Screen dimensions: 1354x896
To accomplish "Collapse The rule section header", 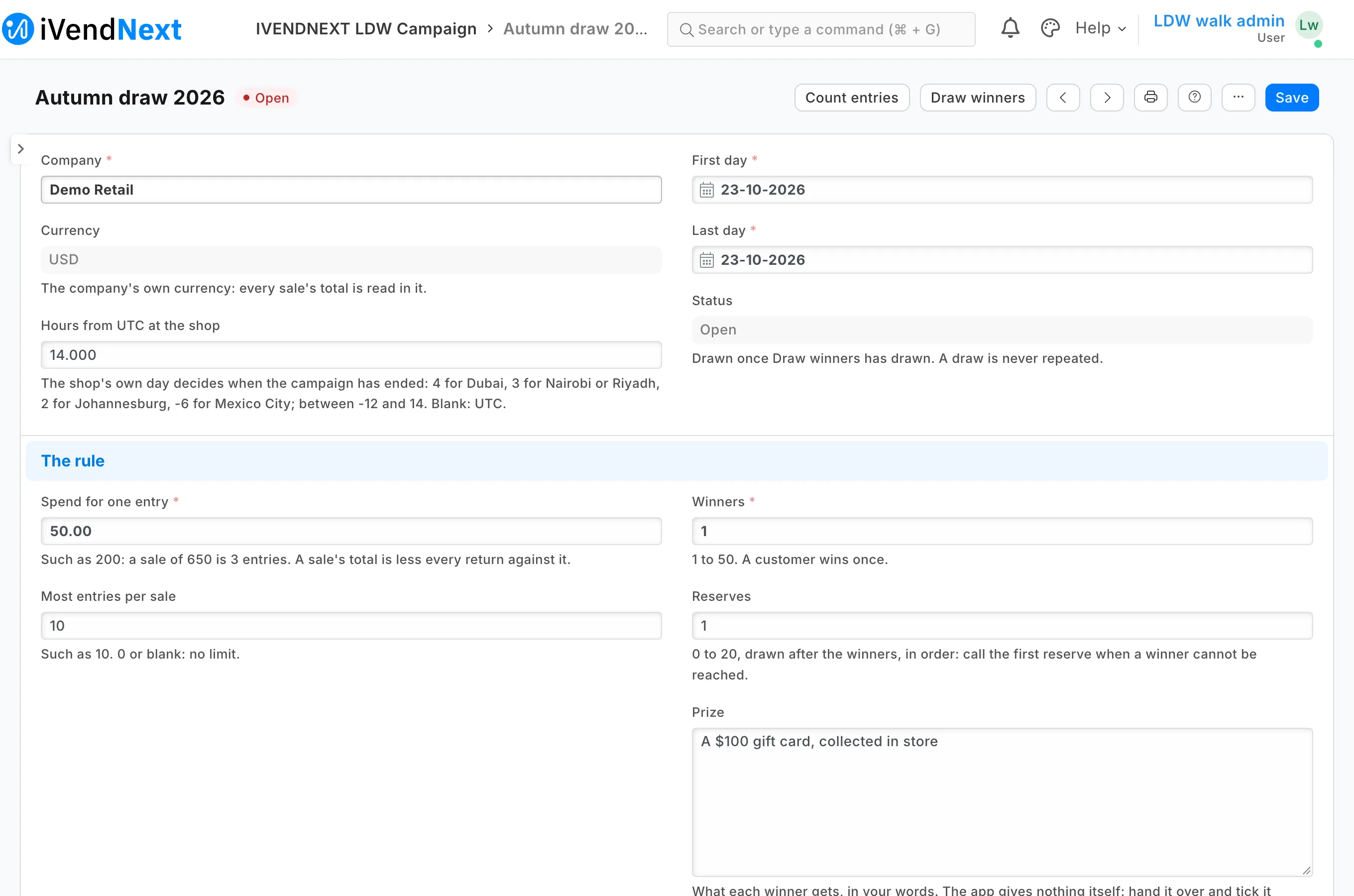I will [677, 461].
